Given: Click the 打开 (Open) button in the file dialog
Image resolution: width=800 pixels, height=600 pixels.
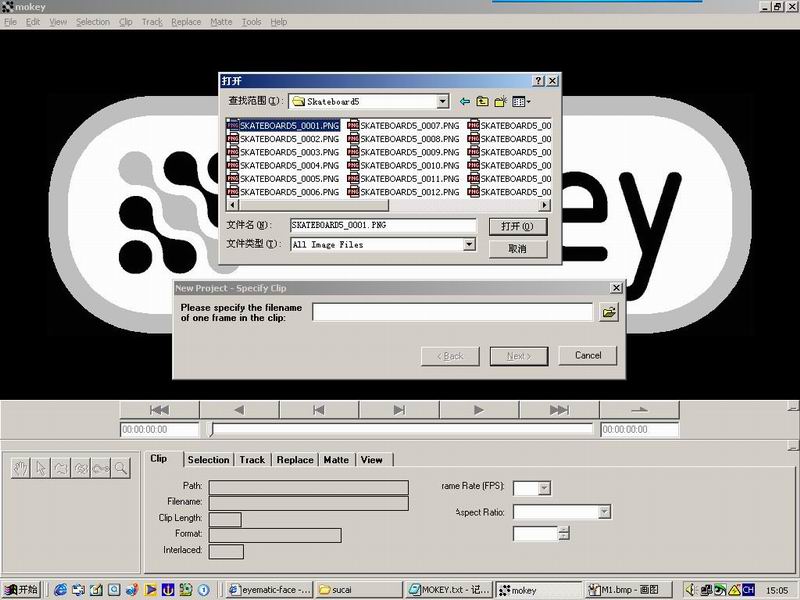Looking at the screenshot, I should coord(518,227).
